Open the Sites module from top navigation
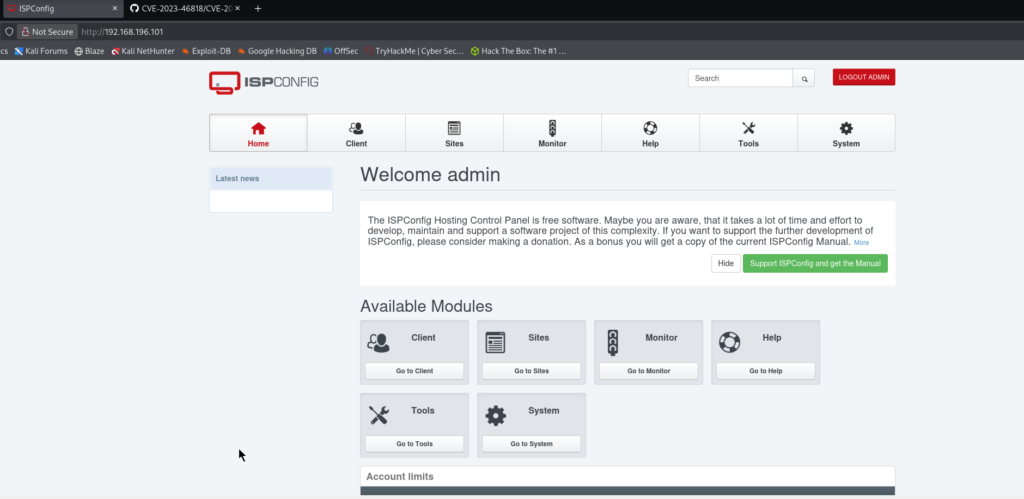 point(454,133)
